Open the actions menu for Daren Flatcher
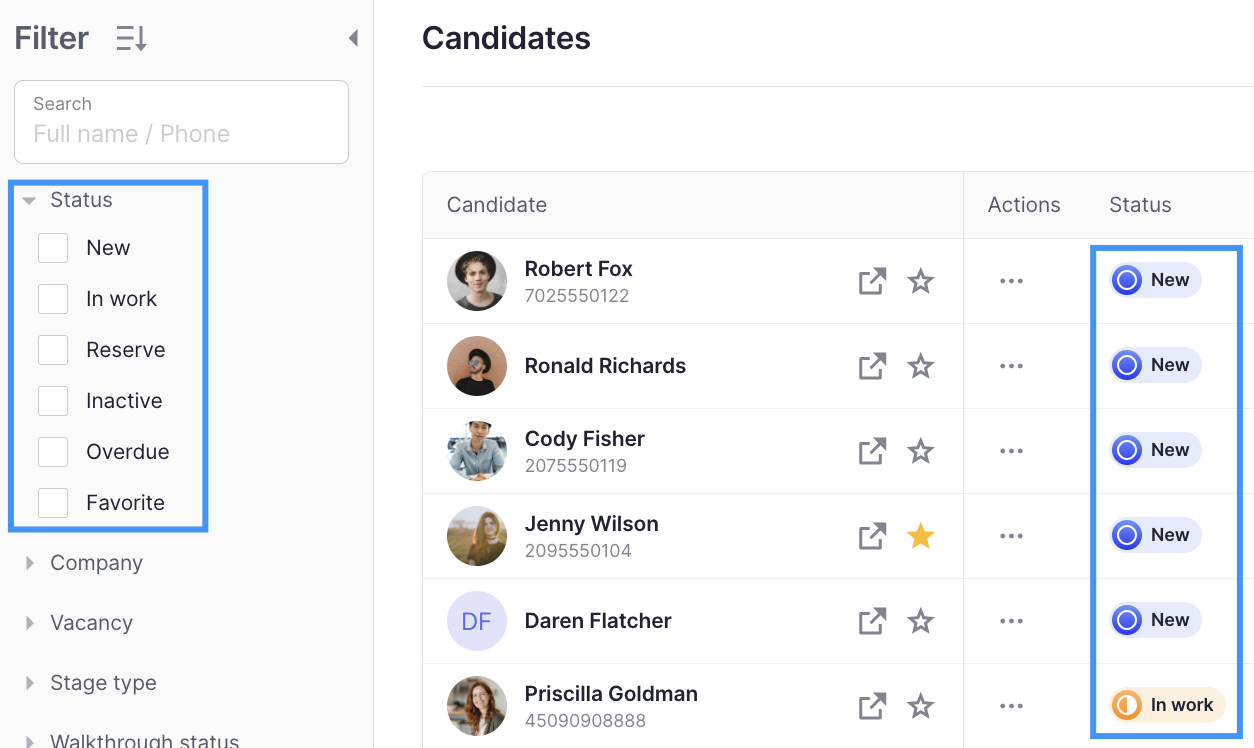Image resolution: width=1254 pixels, height=748 pixels. (1011, 621)
